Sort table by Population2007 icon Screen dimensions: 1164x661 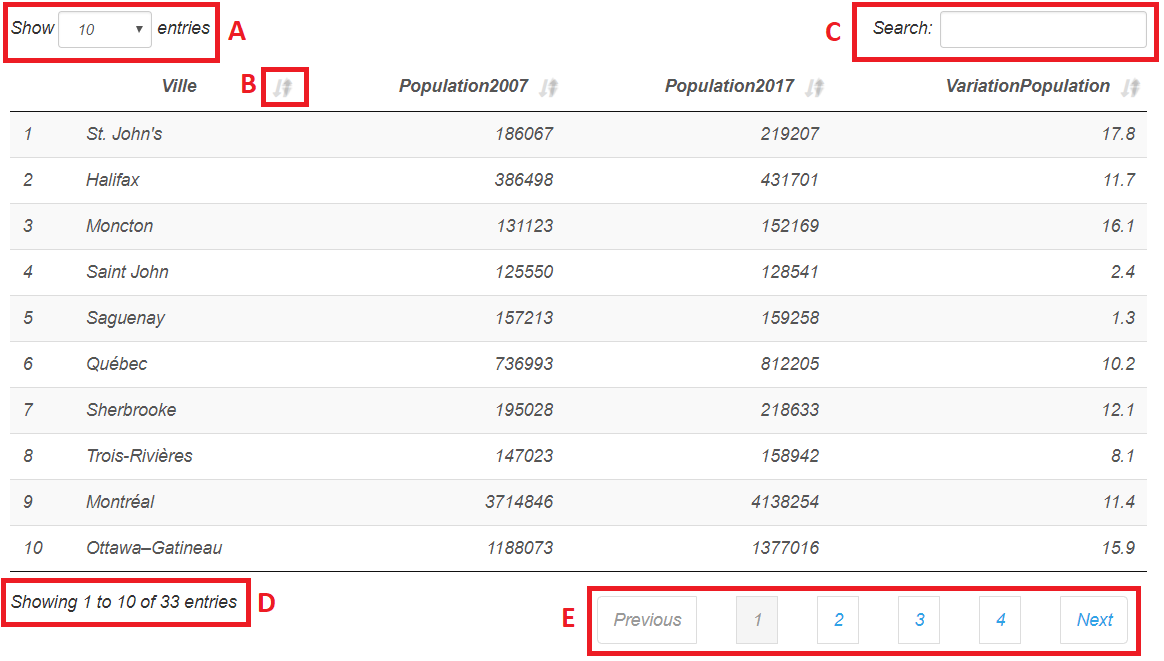click(x=547, y=88)
